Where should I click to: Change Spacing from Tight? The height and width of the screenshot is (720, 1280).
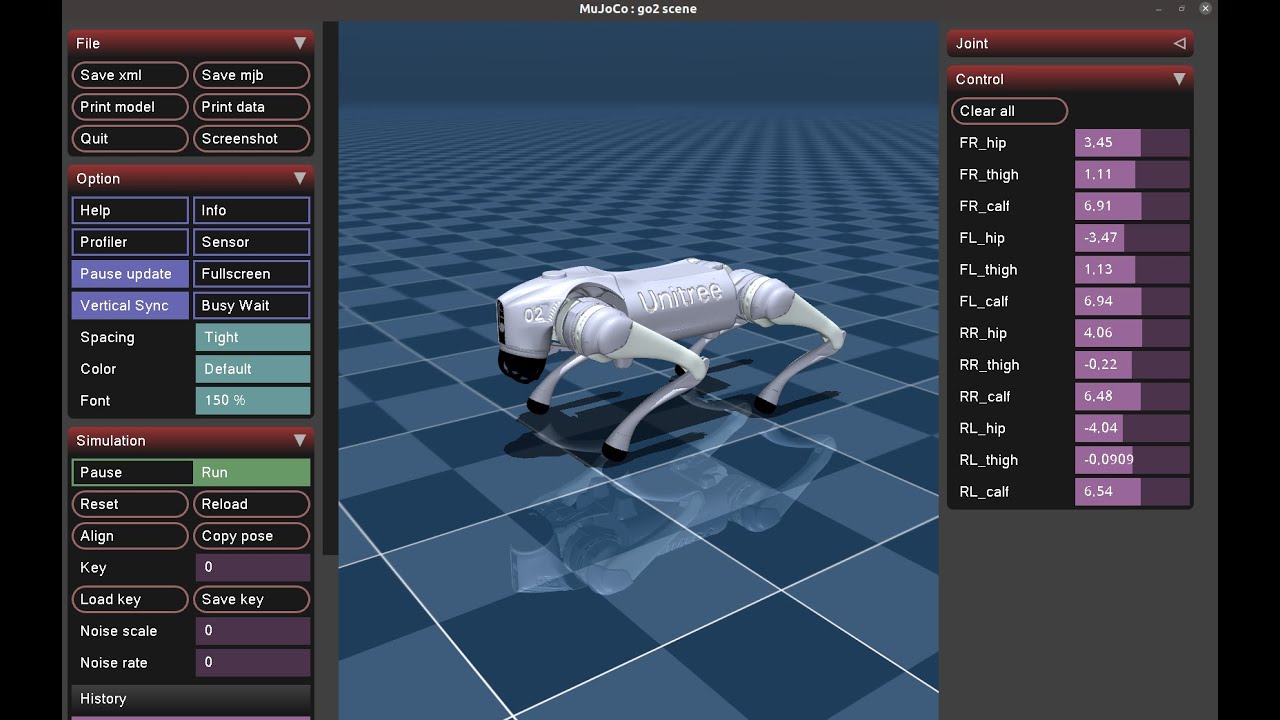253,337
